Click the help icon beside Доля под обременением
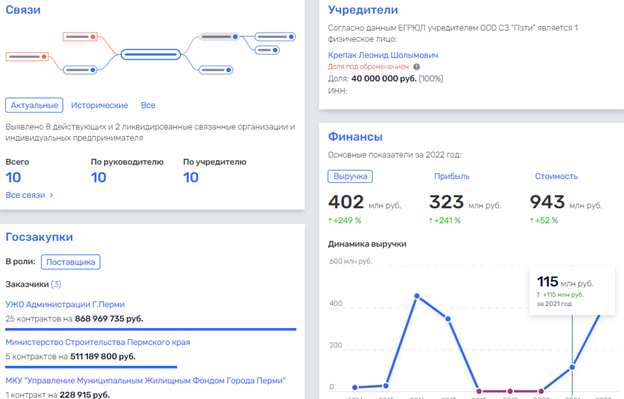Image resolution: width=624 pixels, height=399 pixels. [x=416, y=67]
